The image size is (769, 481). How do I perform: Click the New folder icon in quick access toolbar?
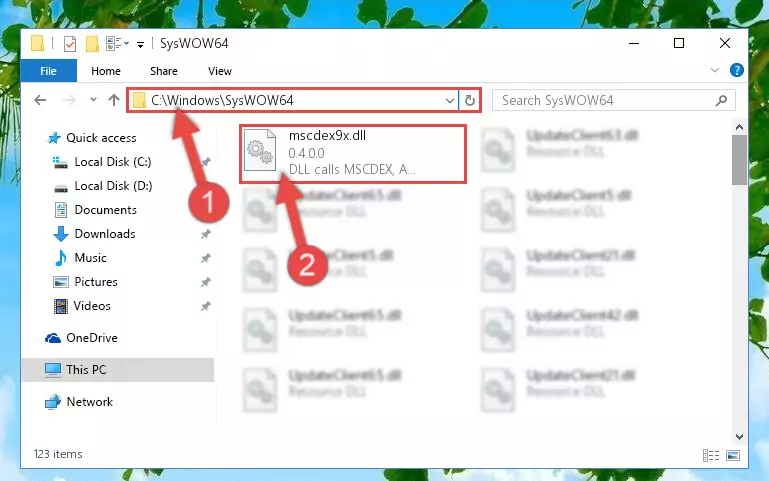(x=92, y=44)
